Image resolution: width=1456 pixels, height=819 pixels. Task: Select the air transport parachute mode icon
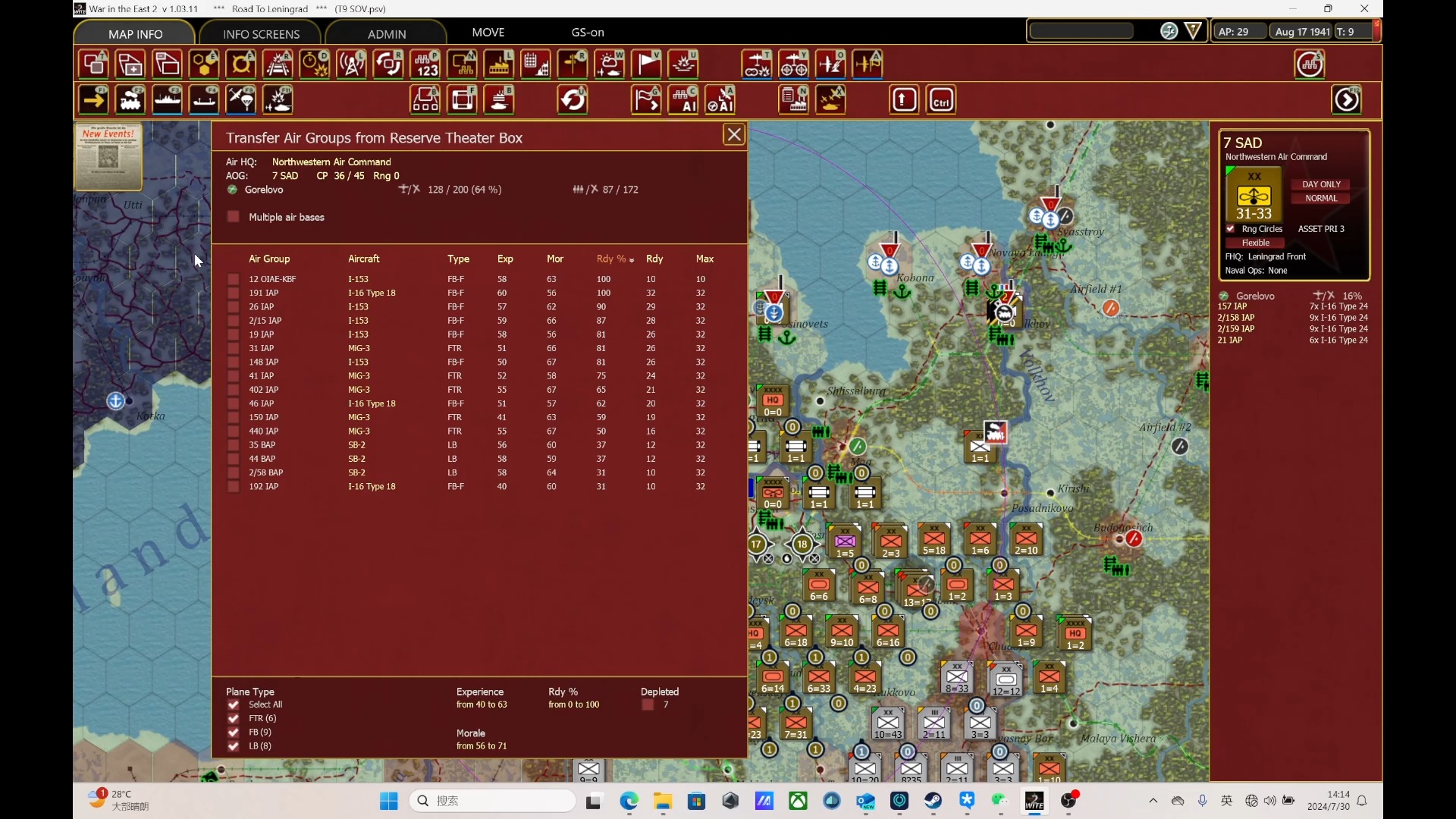click(241, 100)
